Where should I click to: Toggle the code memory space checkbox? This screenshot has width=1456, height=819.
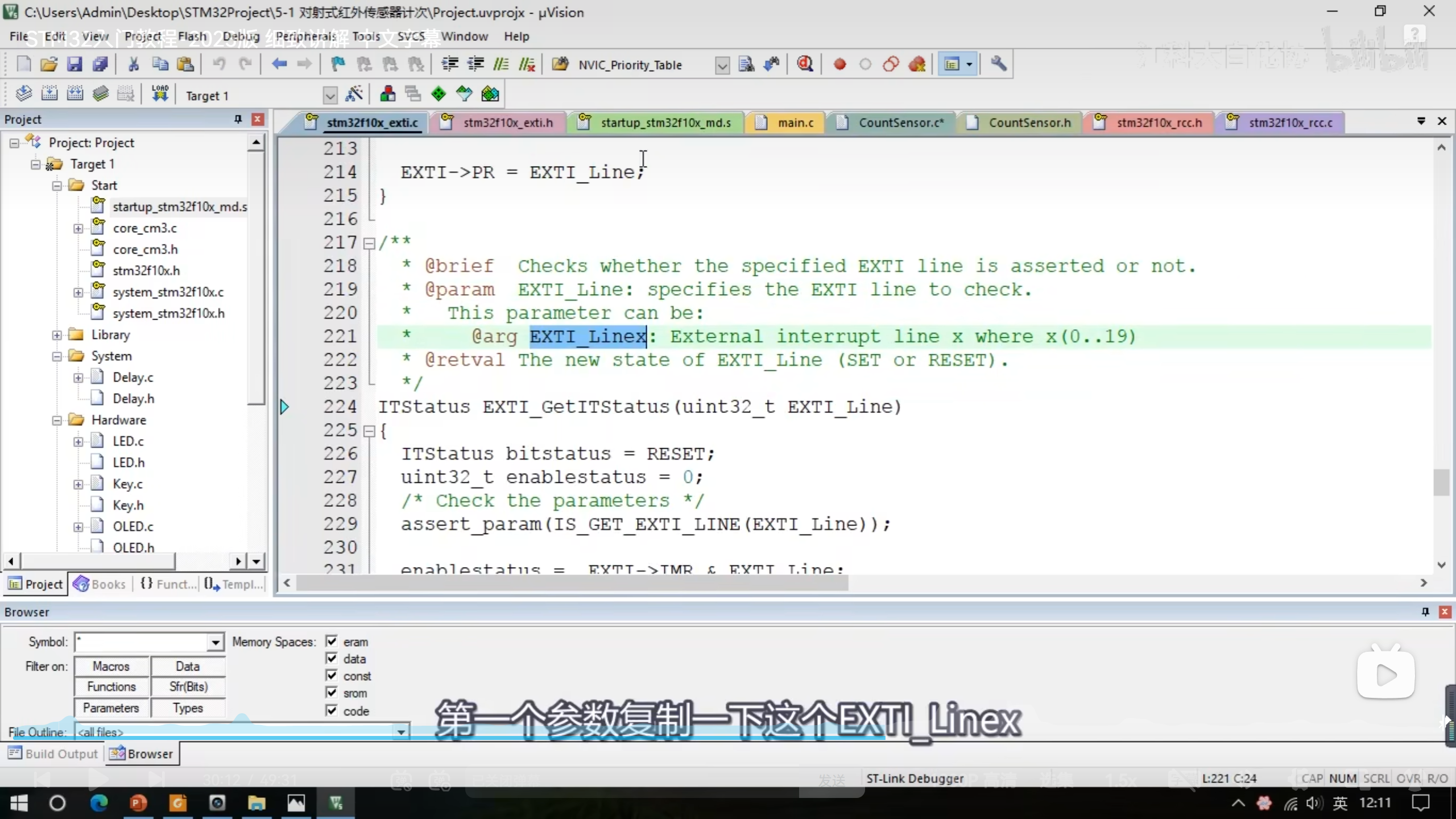pos(332,710)
